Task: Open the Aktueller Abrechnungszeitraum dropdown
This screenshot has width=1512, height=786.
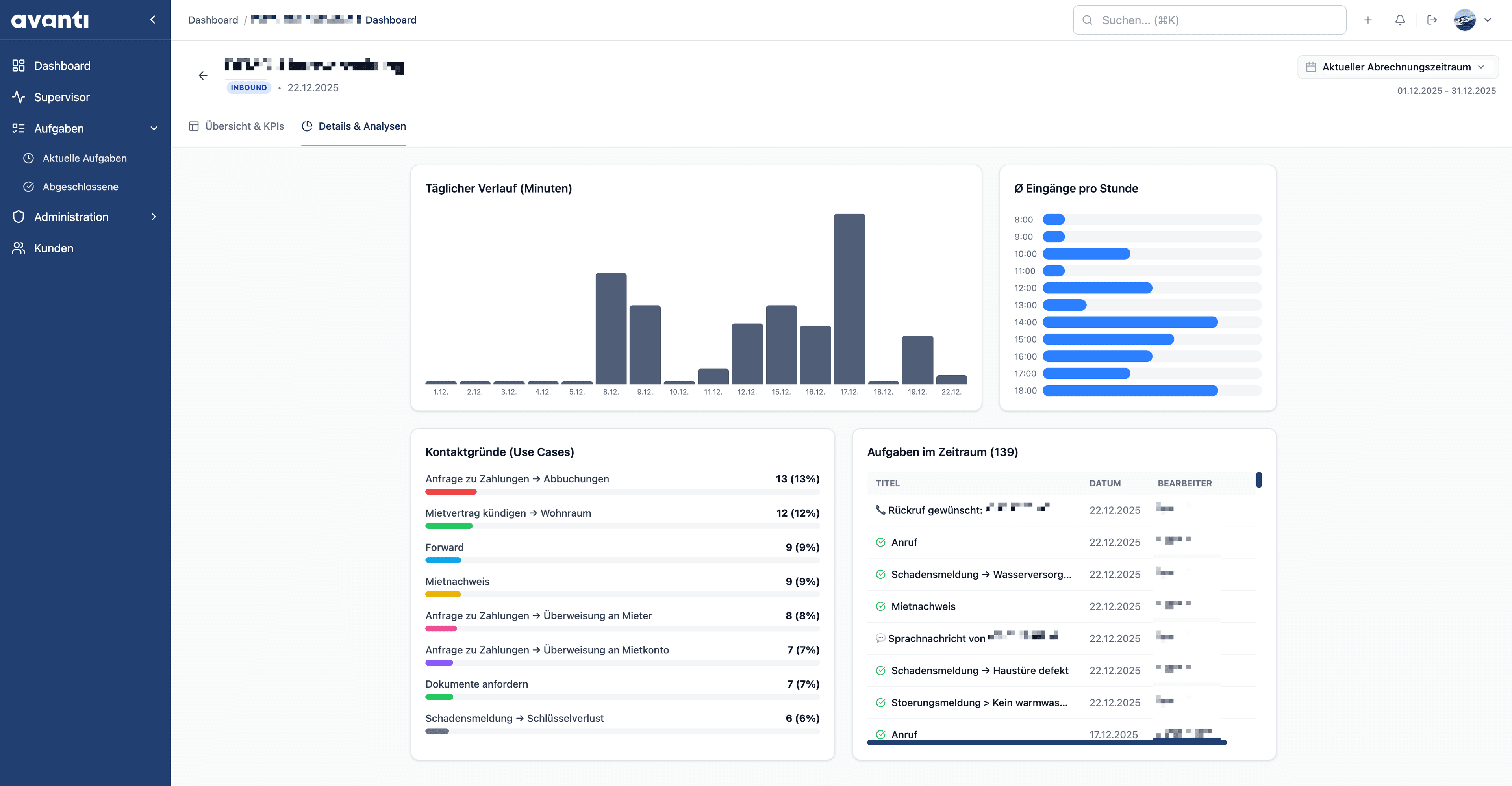Action: pos(1397,67)
